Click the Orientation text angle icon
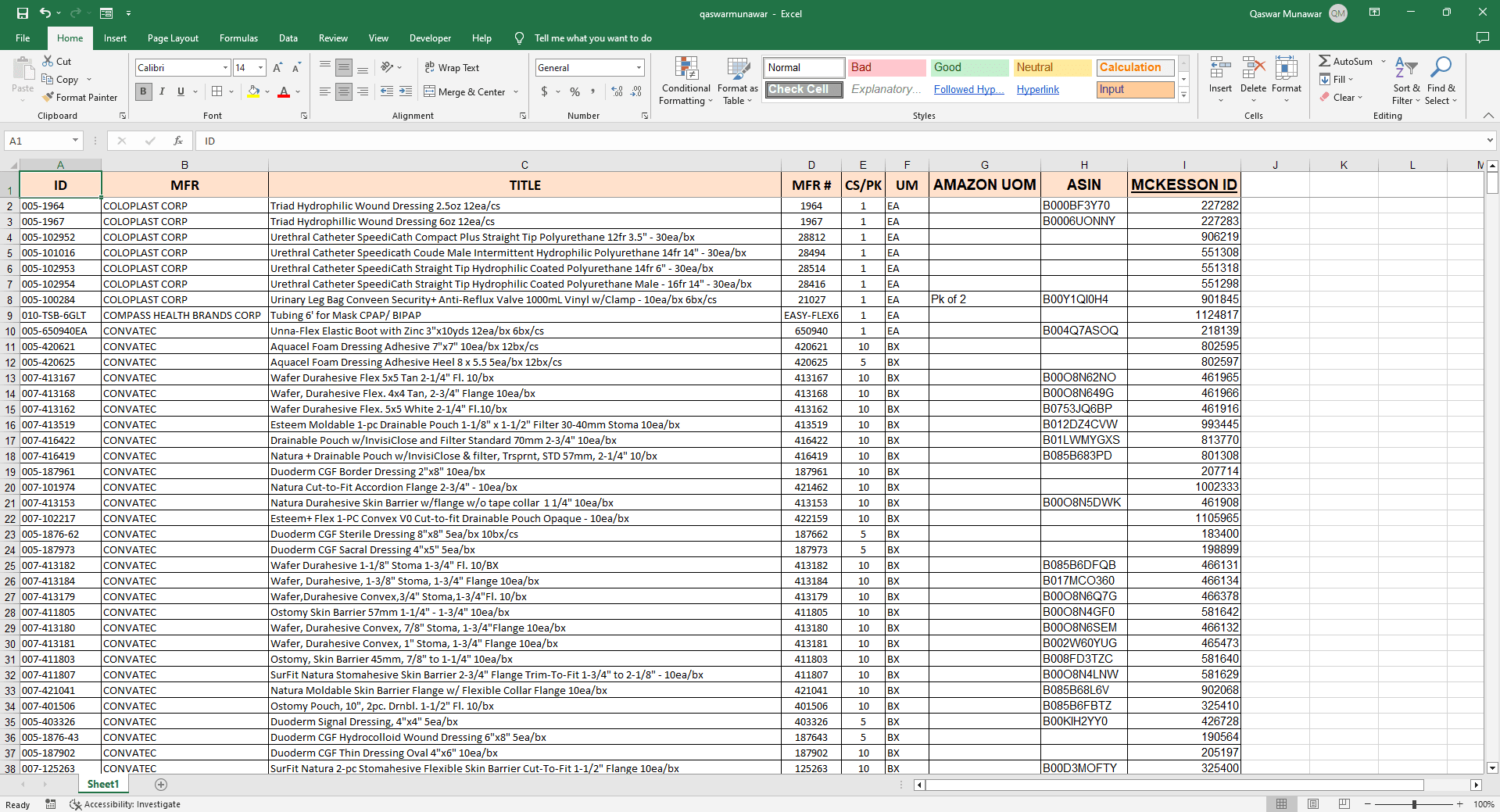Image resolution: width=1500 pixels, height=812 pixels. pyautogui.click(x=386, y=68)
